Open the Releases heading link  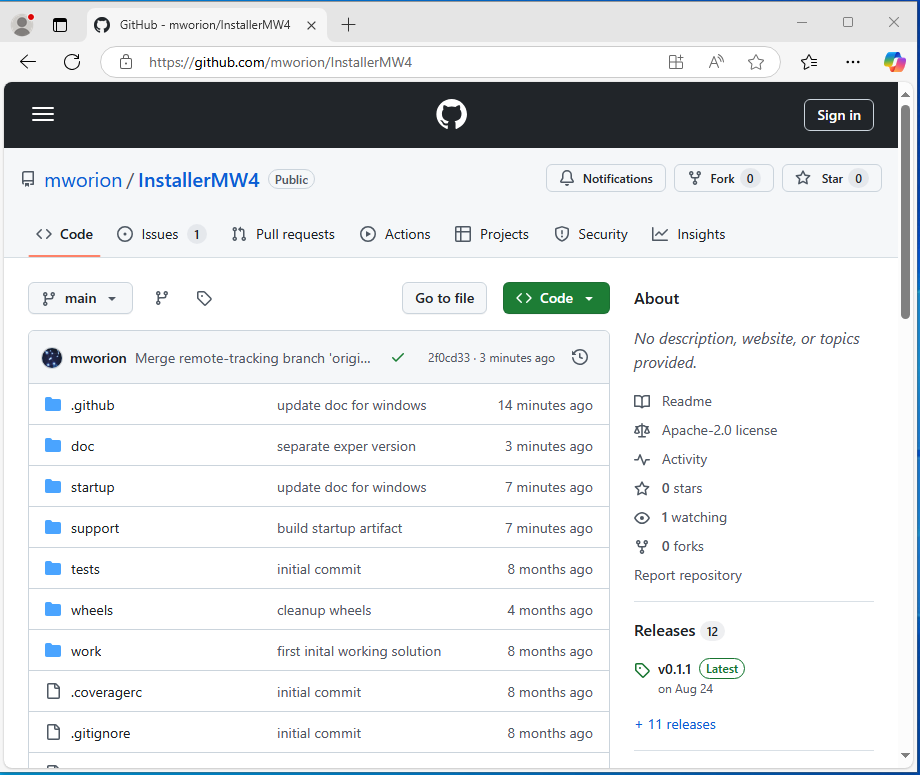664,631
